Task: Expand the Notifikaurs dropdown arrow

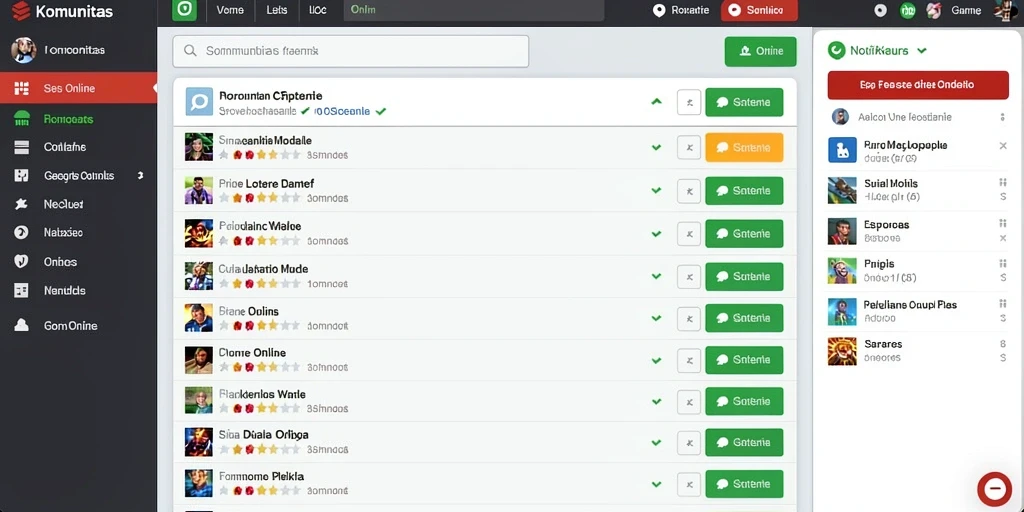Action: pyautogui.click(x=921, y=50)
